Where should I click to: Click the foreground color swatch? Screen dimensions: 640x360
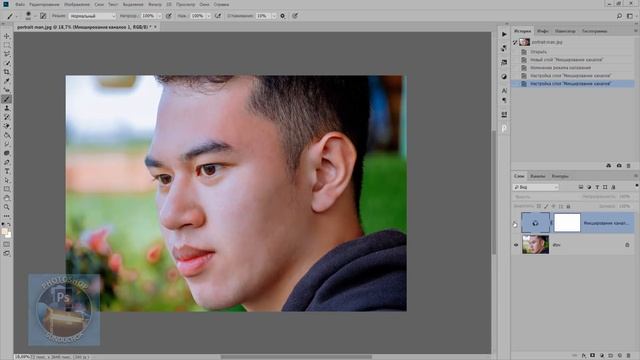coord(4,232)
